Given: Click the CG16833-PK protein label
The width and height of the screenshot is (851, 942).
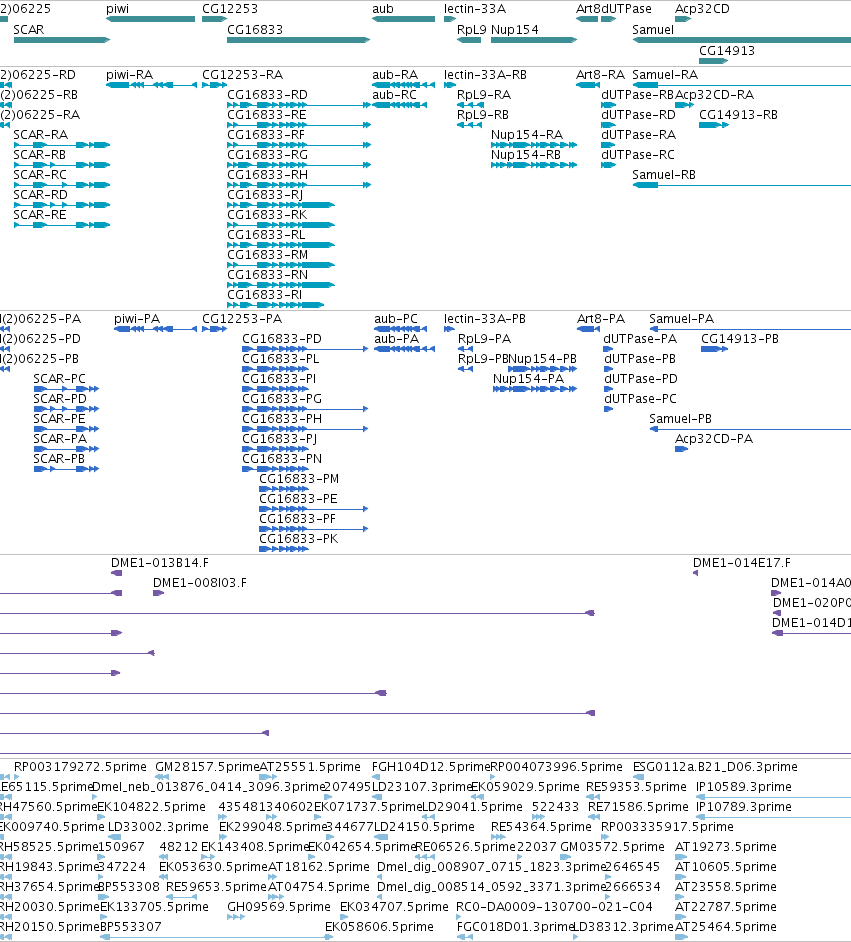Looking at the screenshot, I should click(298, 539).
